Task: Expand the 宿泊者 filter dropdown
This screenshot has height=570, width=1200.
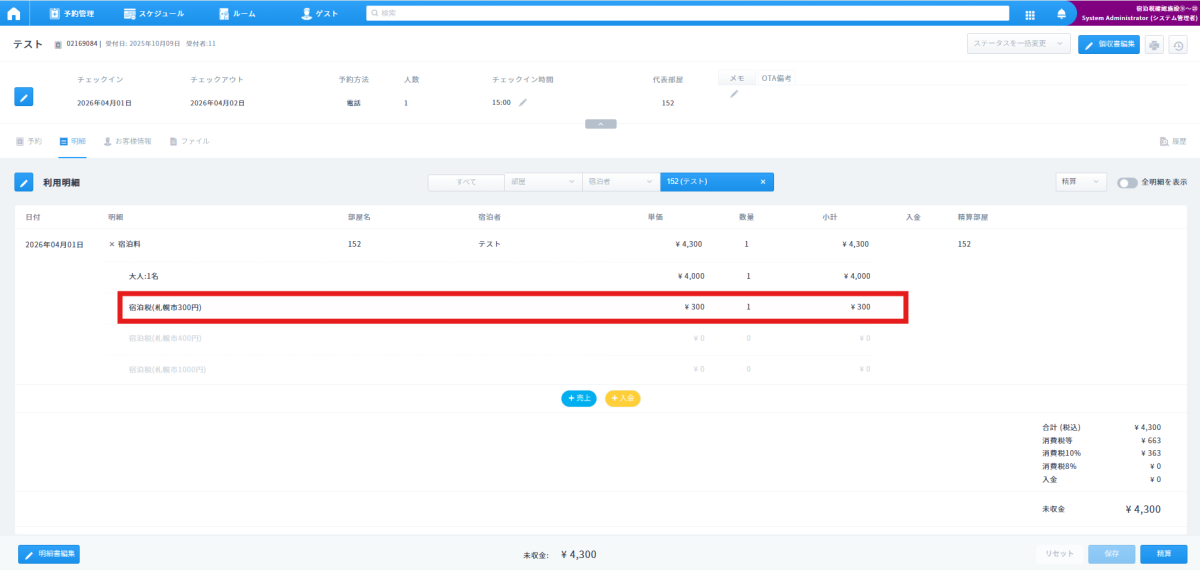Action: pyautogui.click(x=620, y=182)
